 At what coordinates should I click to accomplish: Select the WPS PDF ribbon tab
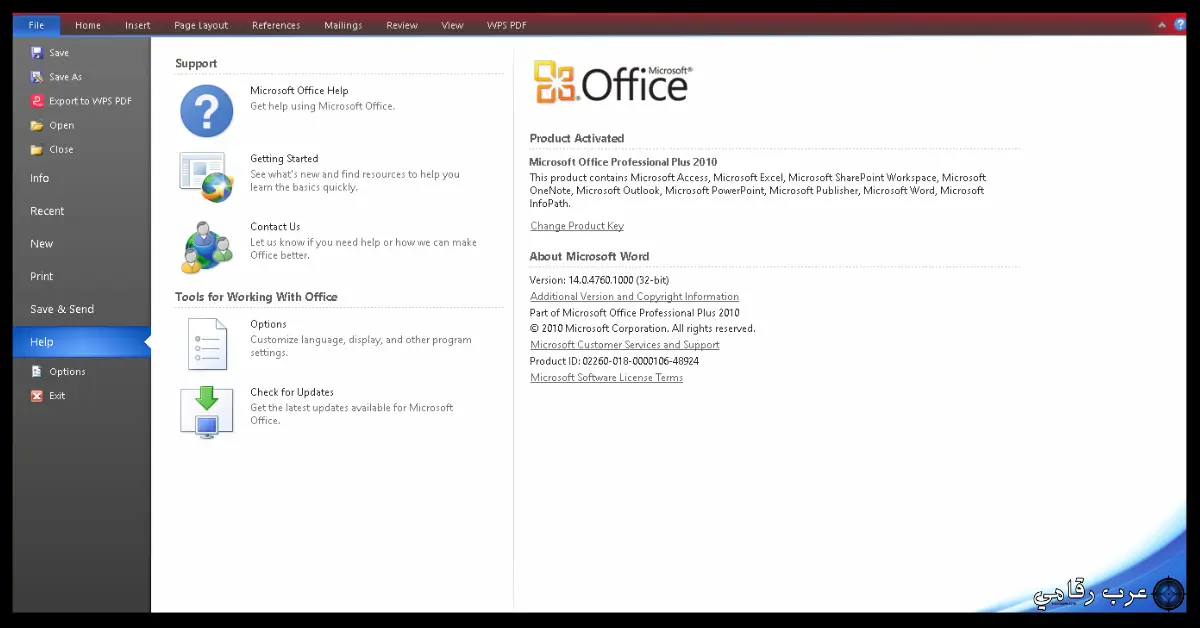(506, 25)
